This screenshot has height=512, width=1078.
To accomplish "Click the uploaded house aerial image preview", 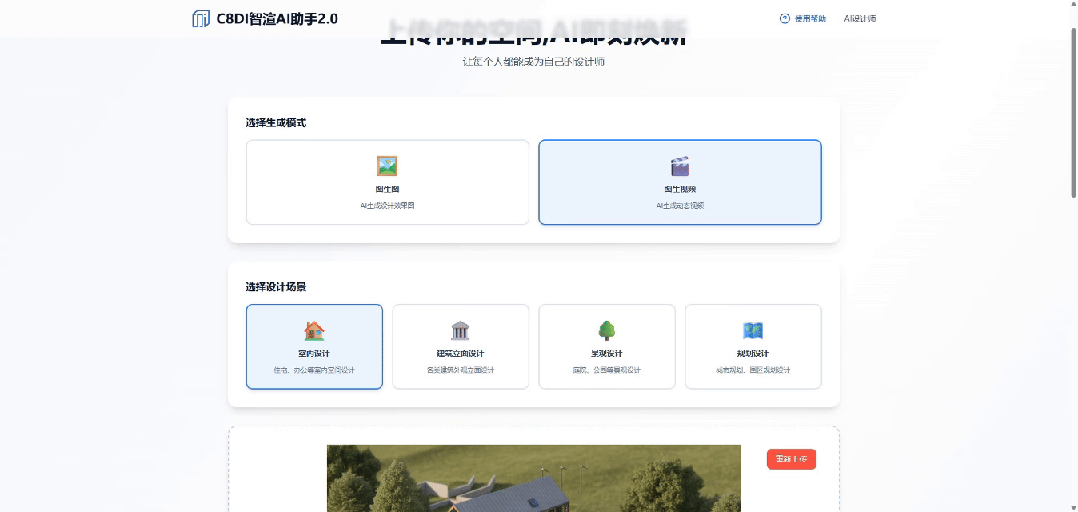I will 533,480.
